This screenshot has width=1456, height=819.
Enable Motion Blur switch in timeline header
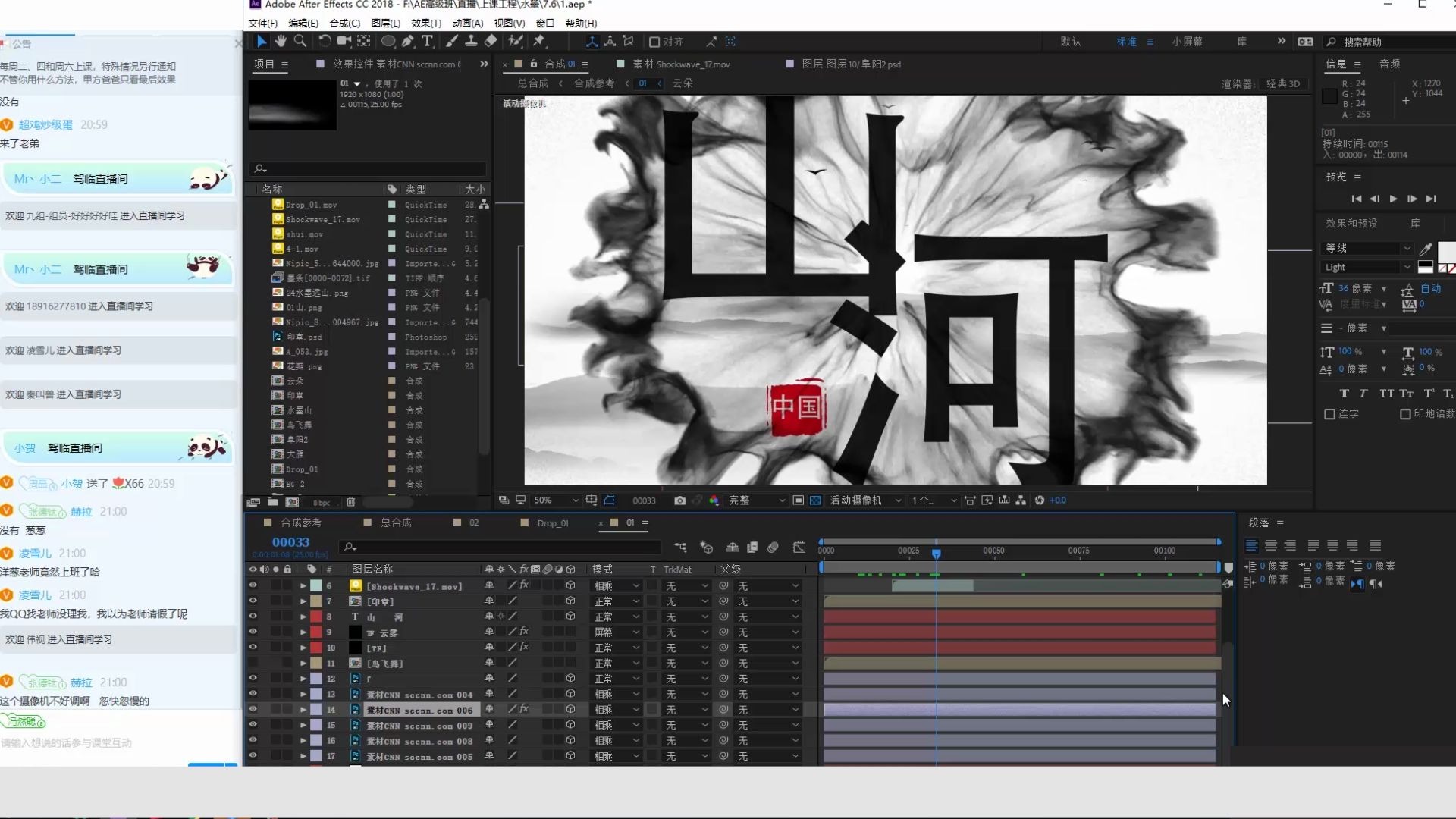[x=773, y=547]
